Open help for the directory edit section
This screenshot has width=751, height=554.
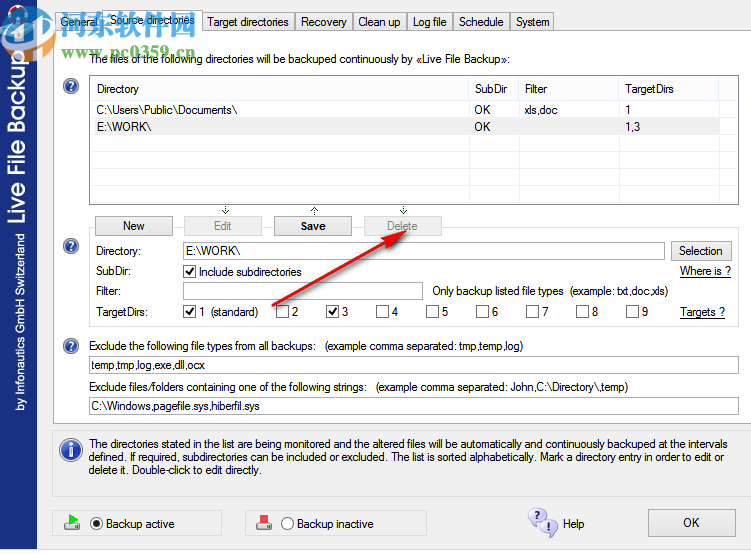click(71, 246)
